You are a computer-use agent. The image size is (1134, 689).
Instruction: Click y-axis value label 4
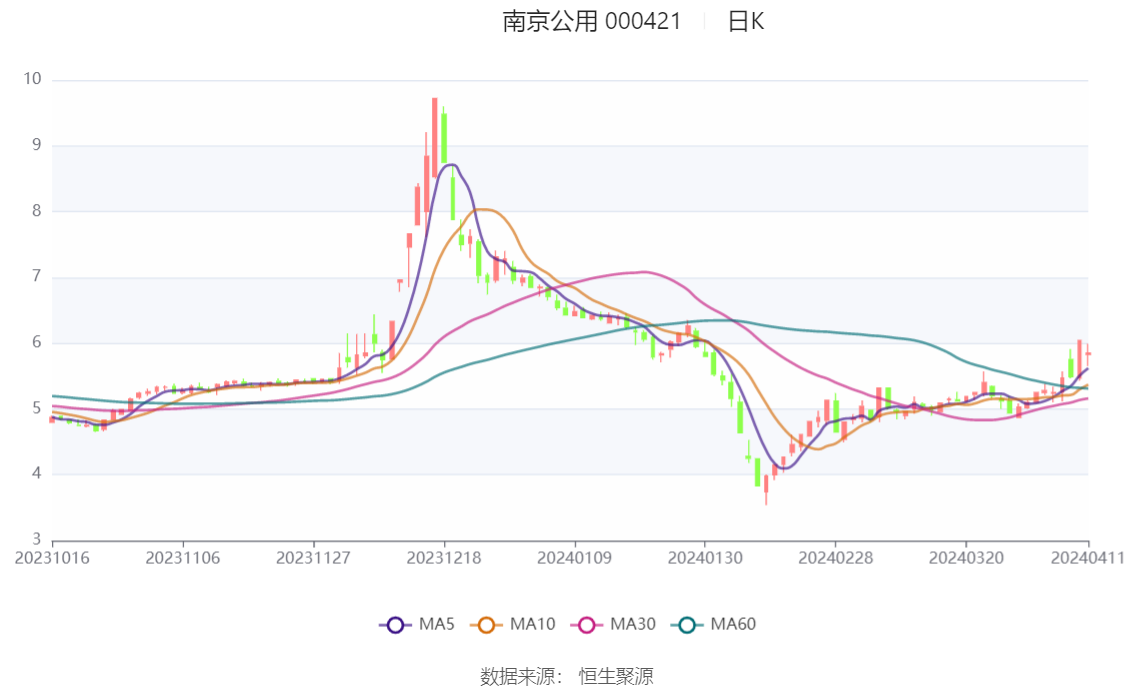coord(37,474)
